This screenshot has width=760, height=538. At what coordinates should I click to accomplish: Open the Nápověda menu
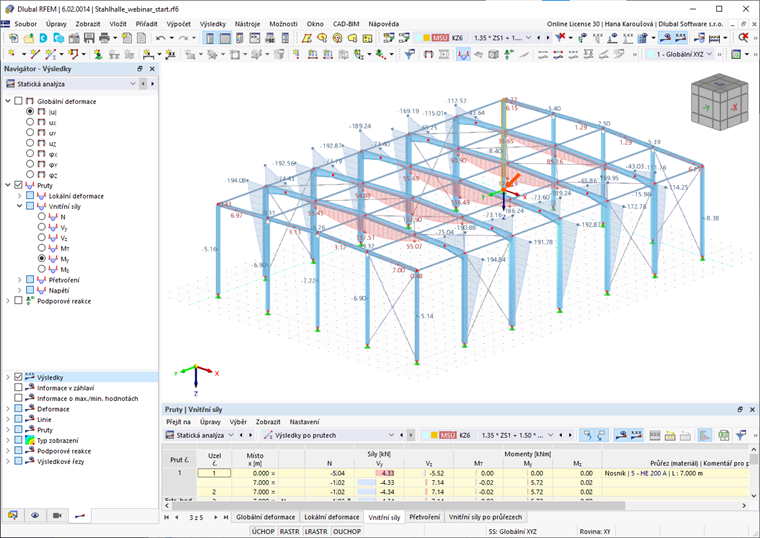click(383, 24)
